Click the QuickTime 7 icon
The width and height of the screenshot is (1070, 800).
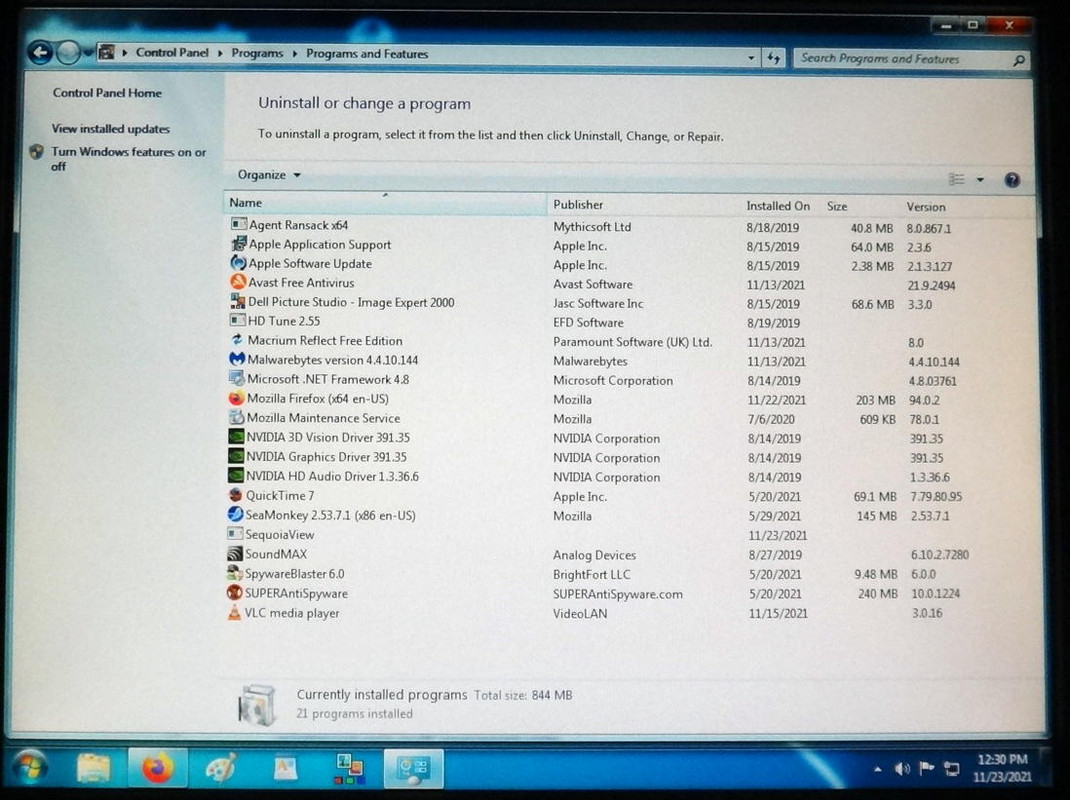point(235,495)
